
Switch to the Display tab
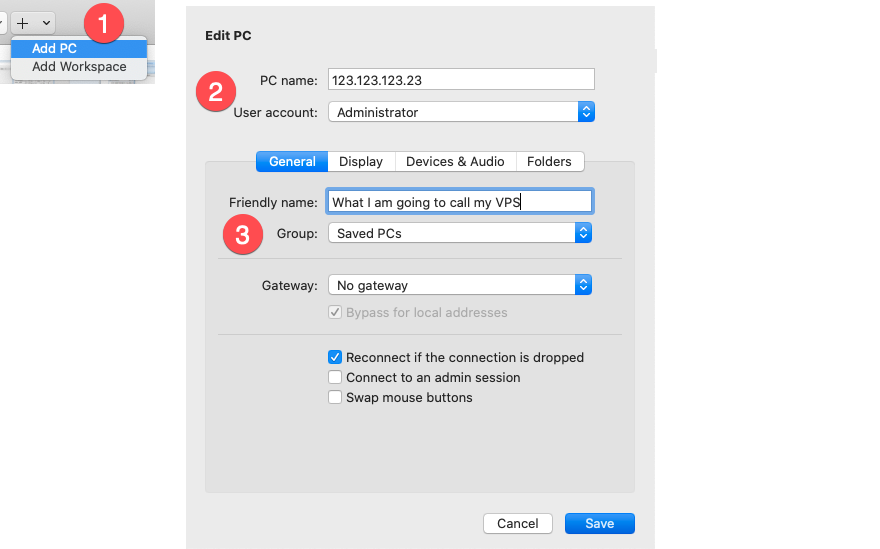(x=361, y=162)
